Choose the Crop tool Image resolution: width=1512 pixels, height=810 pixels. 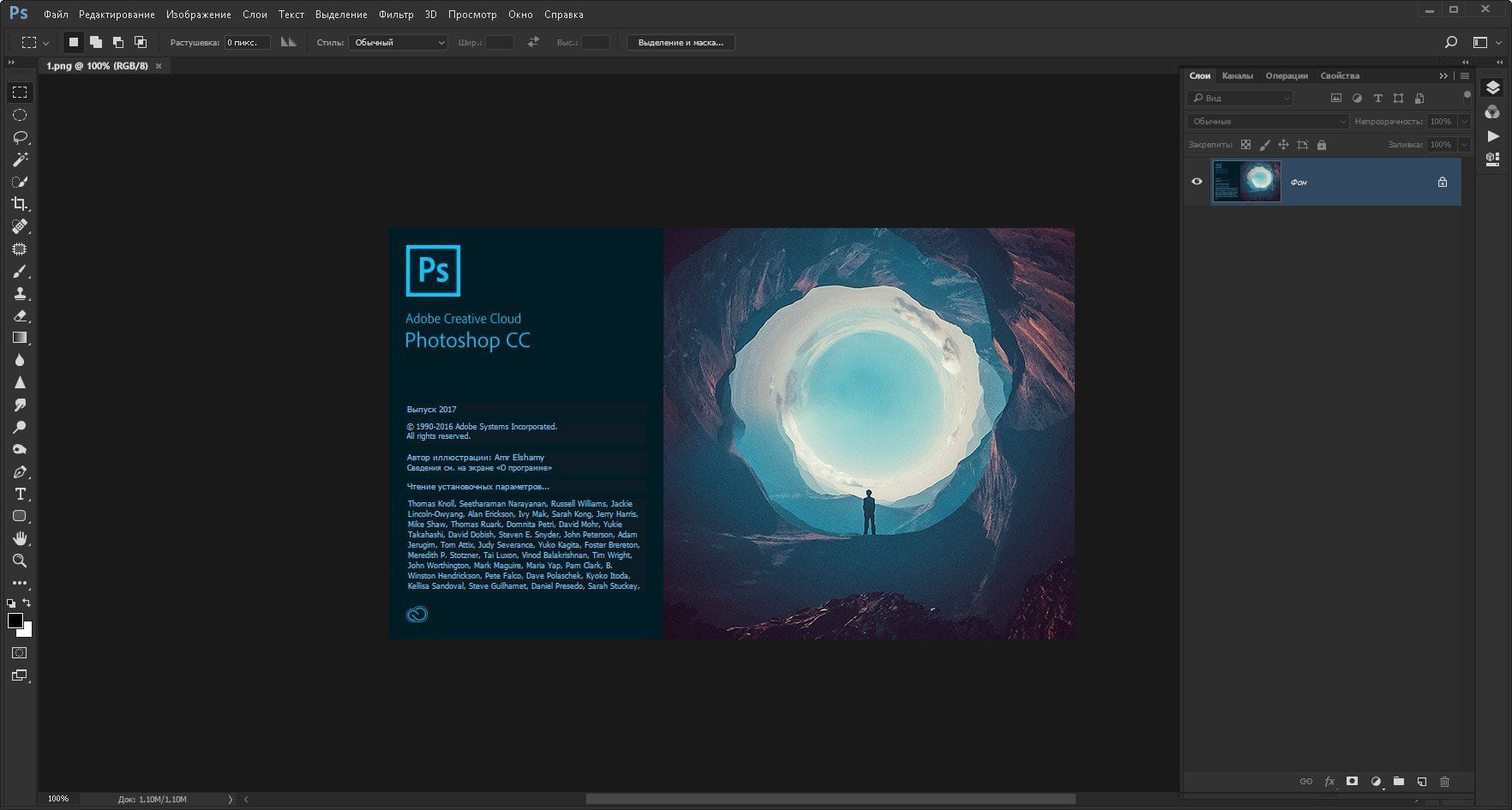click(x=20, y=204)
